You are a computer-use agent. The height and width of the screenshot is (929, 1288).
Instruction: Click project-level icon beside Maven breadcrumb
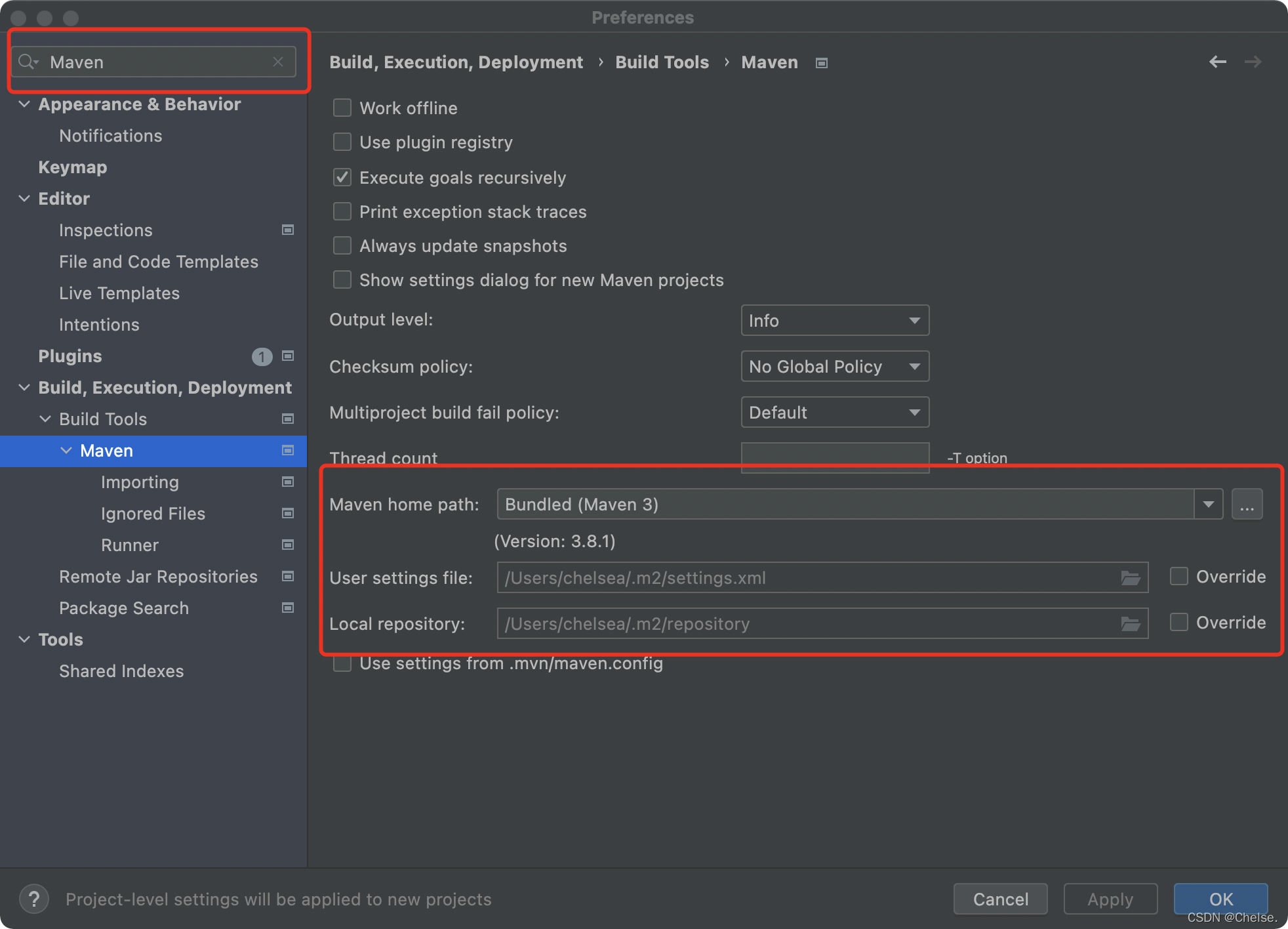tap(821, 63)
